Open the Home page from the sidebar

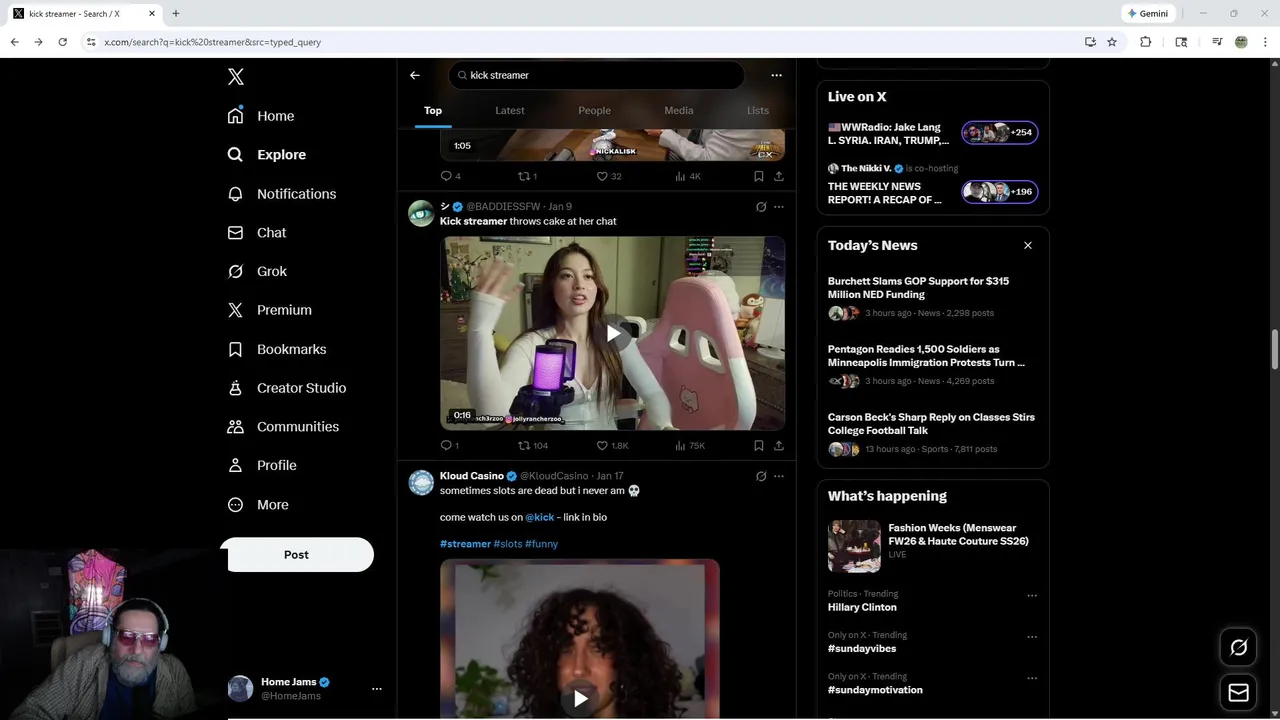(261, 116)
